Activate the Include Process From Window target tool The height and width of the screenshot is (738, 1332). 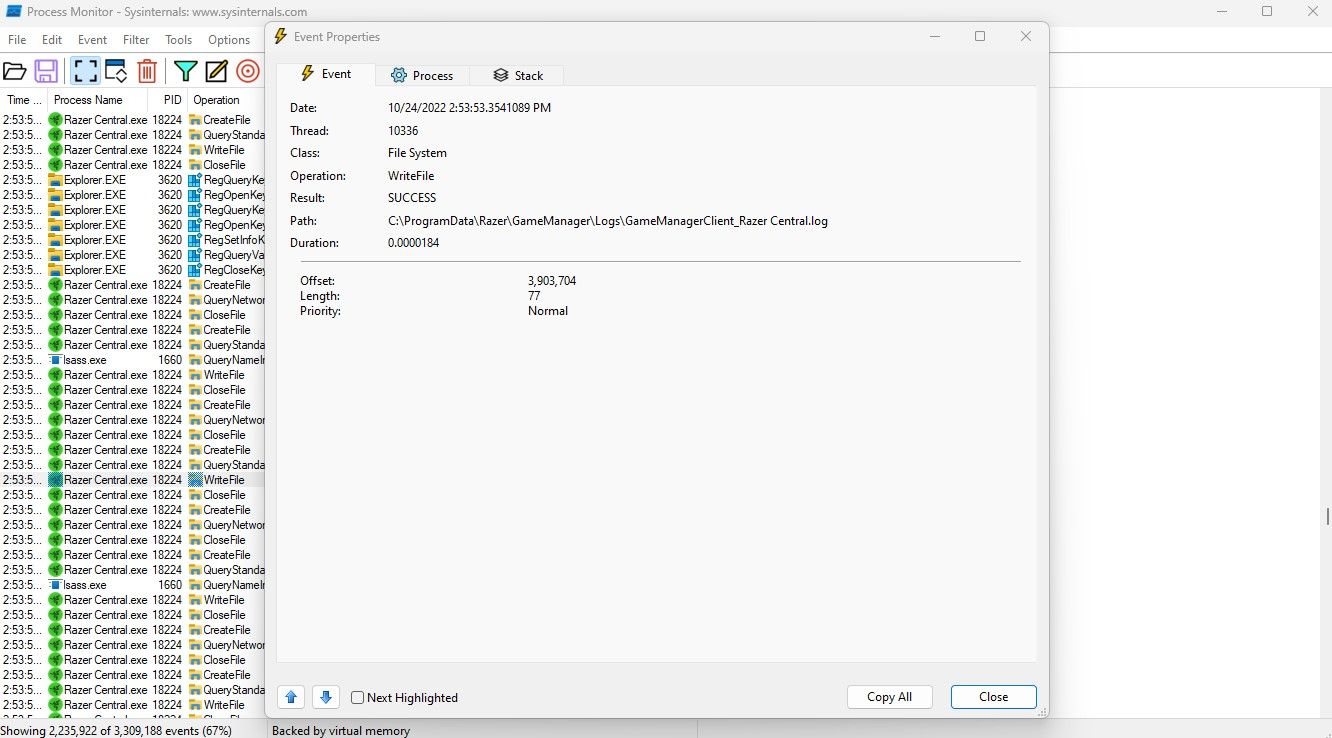(247, 70)
